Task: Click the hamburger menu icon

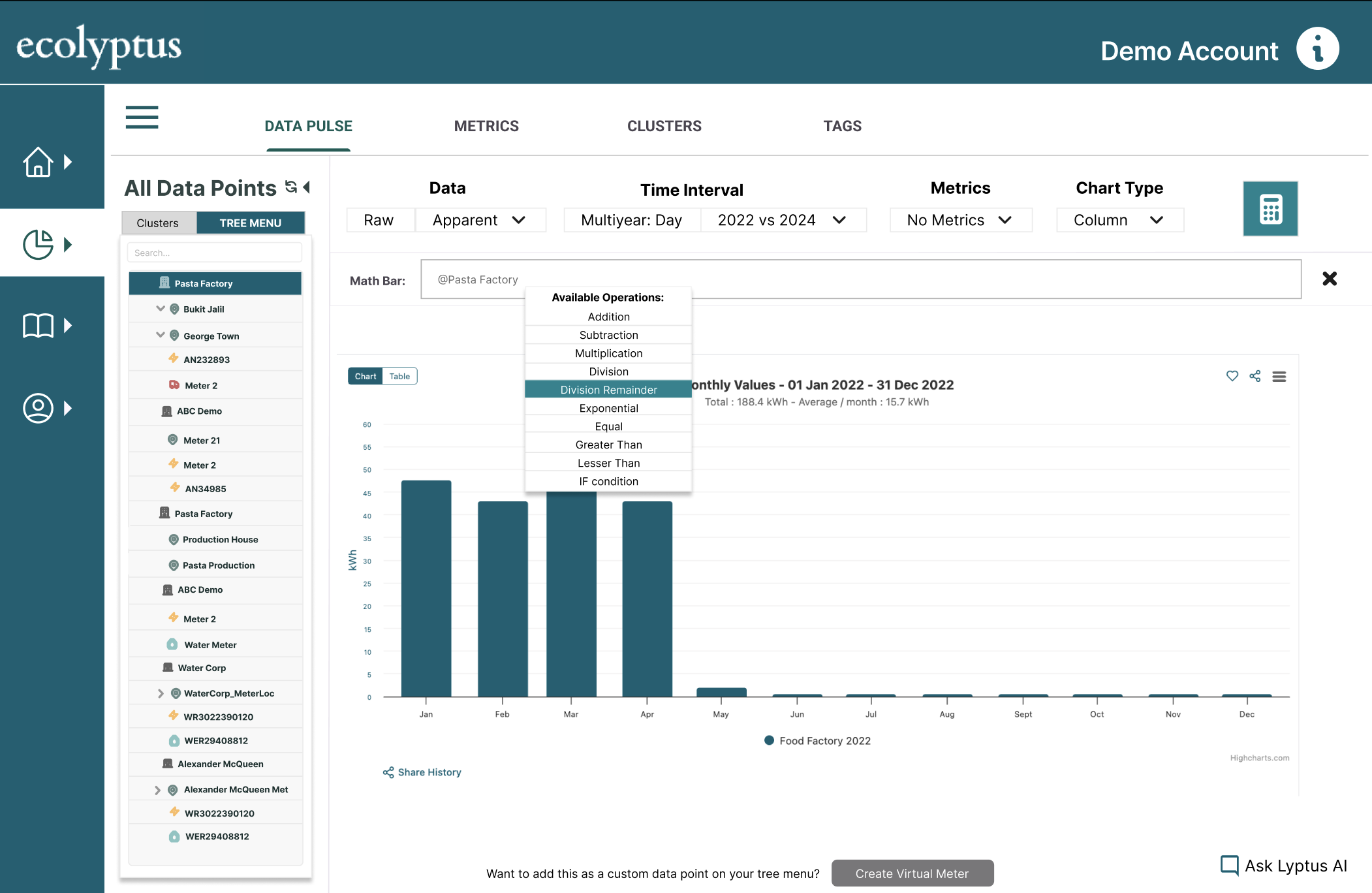Action: tap(142, 117)
